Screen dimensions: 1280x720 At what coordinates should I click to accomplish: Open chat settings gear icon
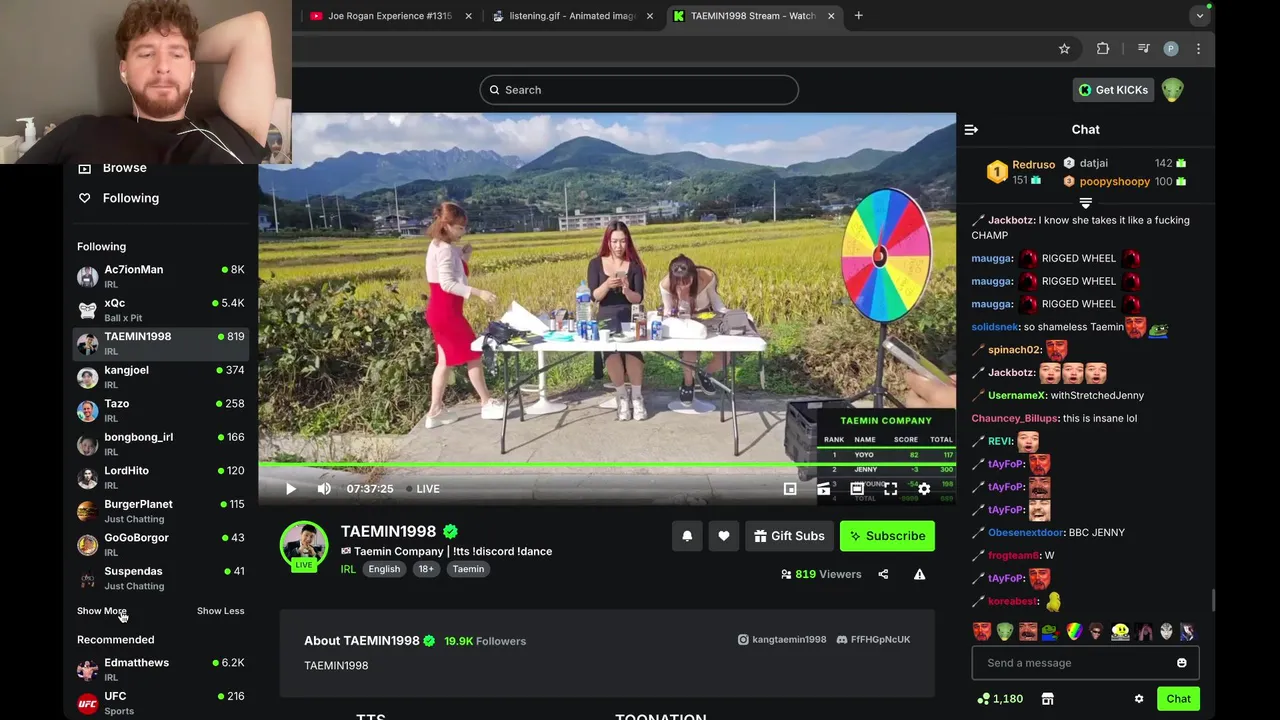[x=1139, y=699]
